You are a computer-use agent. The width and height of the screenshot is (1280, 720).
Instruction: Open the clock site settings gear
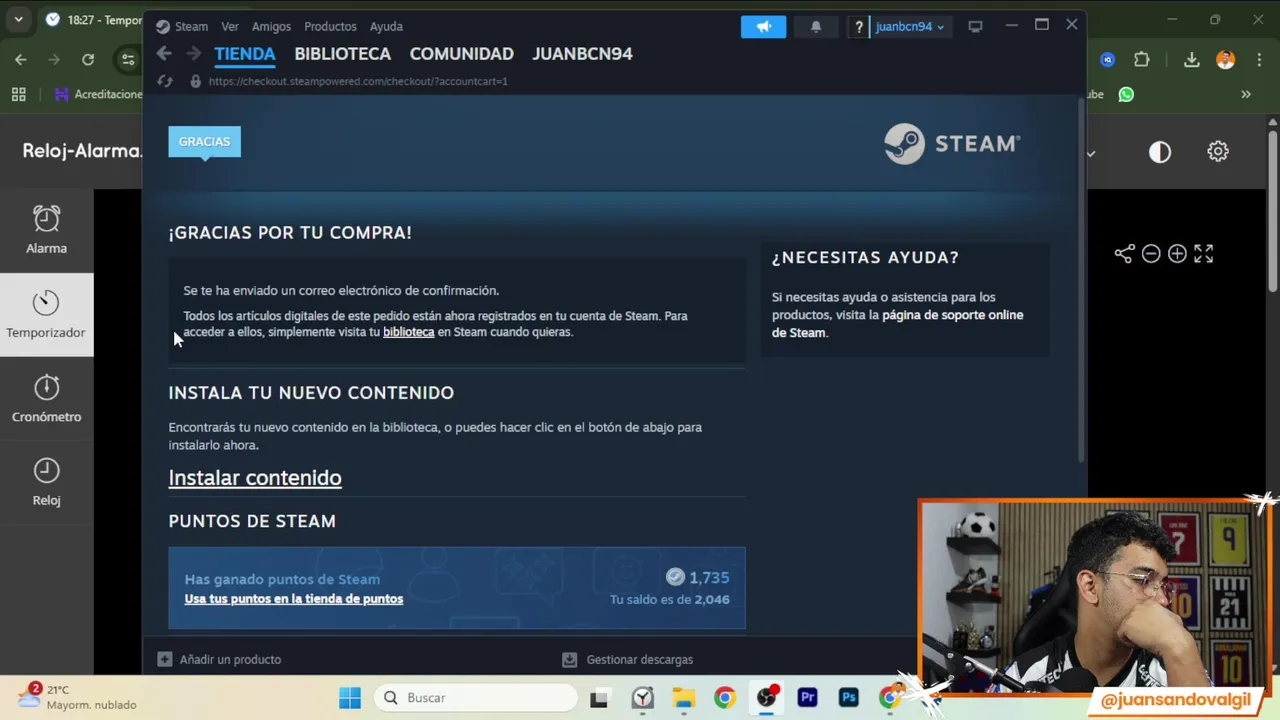click(1217, 151)
